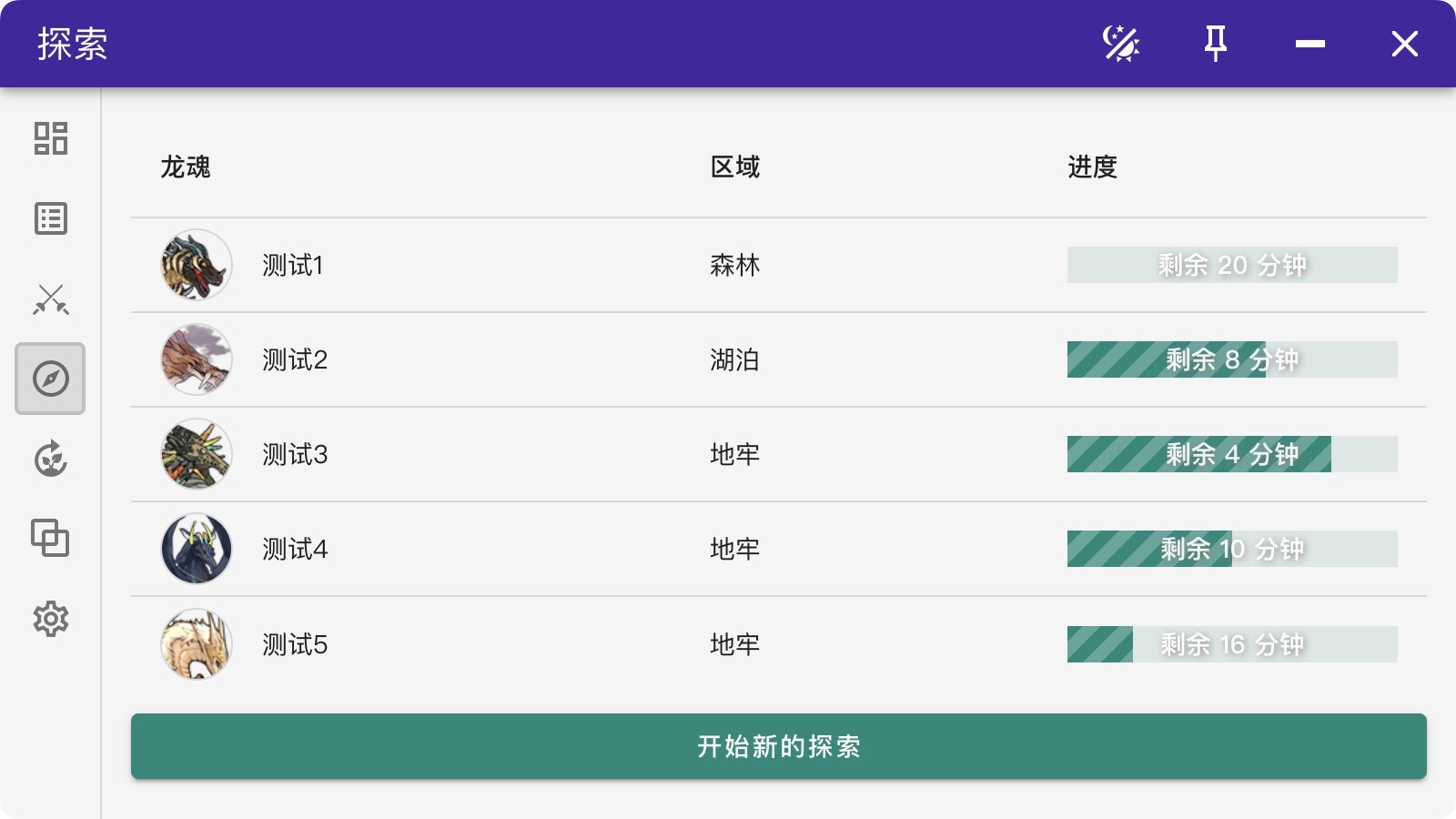Toggle between day and night theme
Image resolution: width=1456 pixels, height=819 pixels.
[x=1122, y=43]
